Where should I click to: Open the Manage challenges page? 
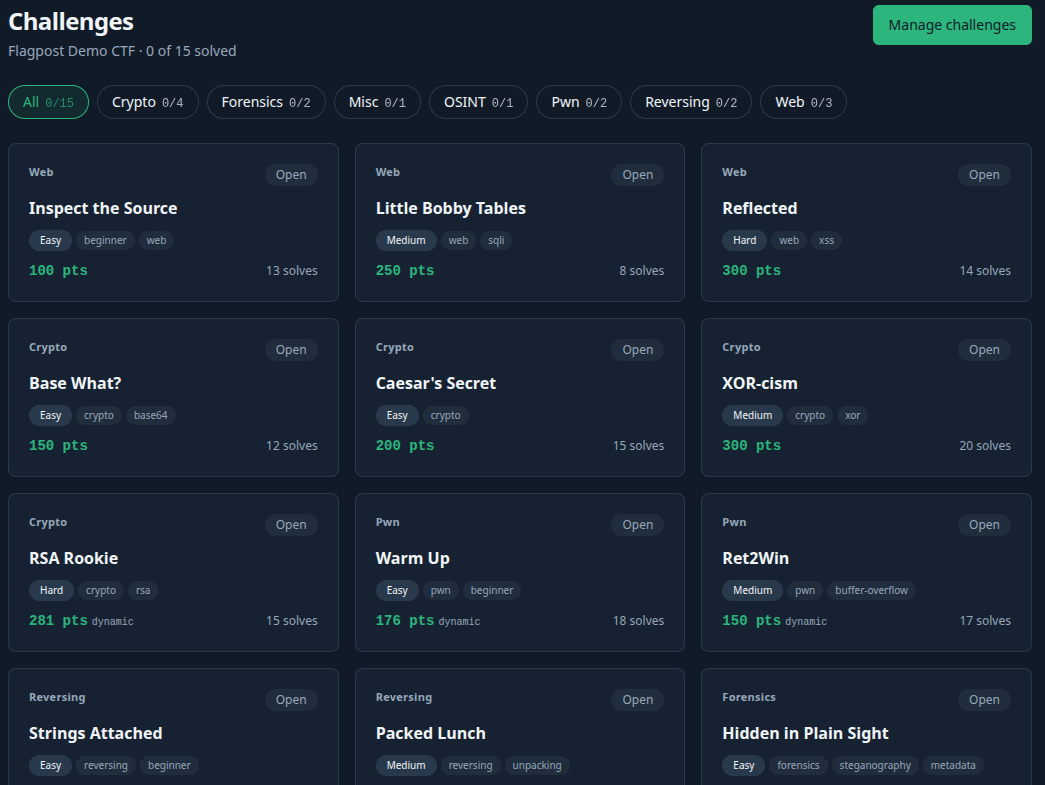(952, 25)
